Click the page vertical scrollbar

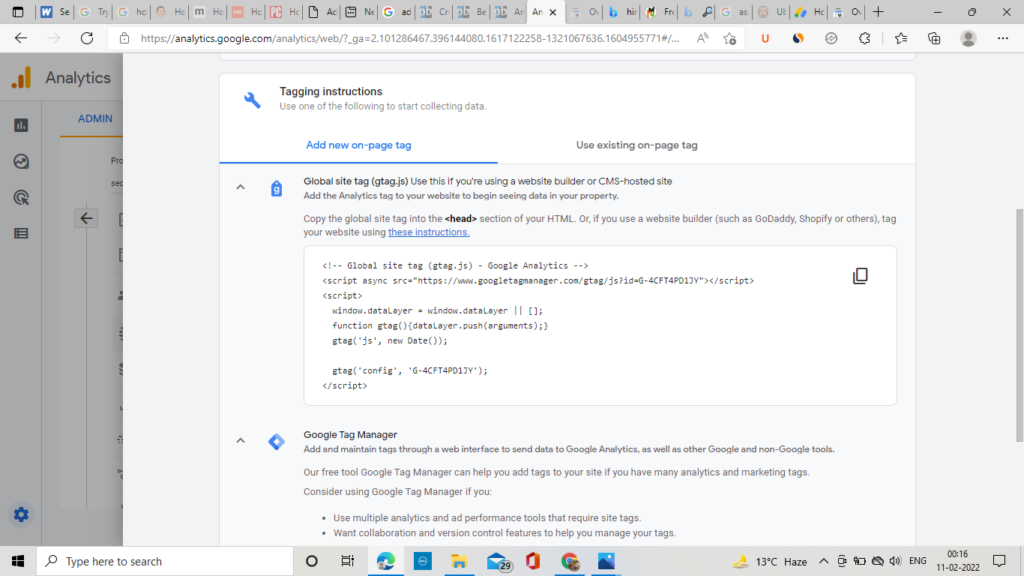[x=1019, y=325]
